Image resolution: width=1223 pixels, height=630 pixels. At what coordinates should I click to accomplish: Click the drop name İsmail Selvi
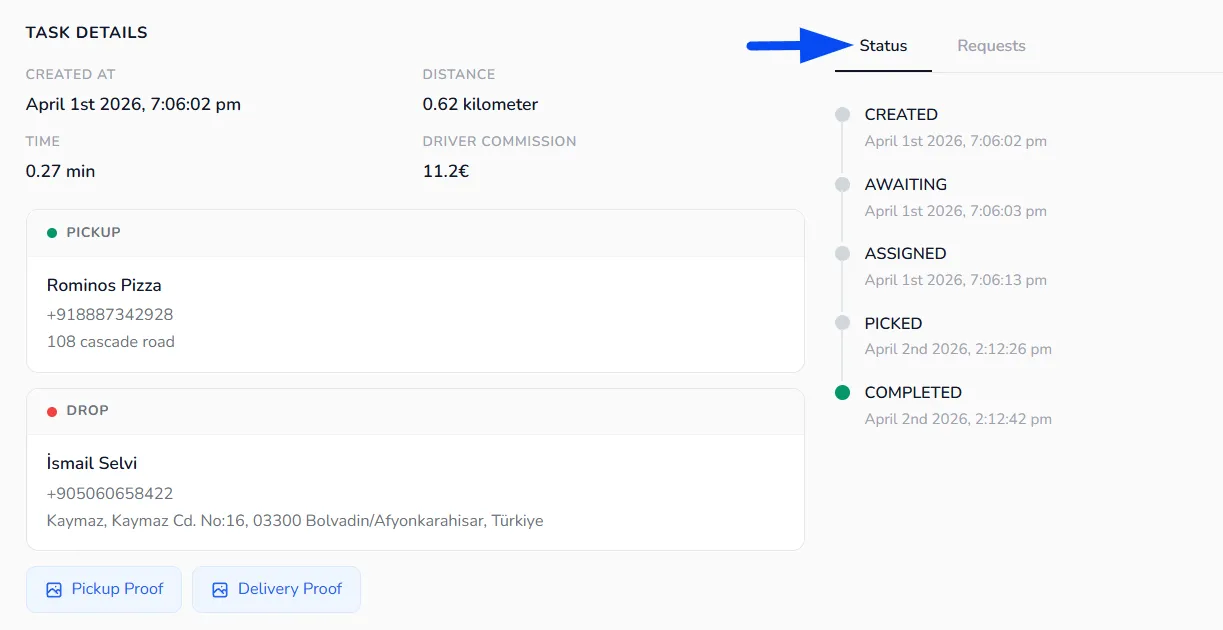(x=92, y=463)
